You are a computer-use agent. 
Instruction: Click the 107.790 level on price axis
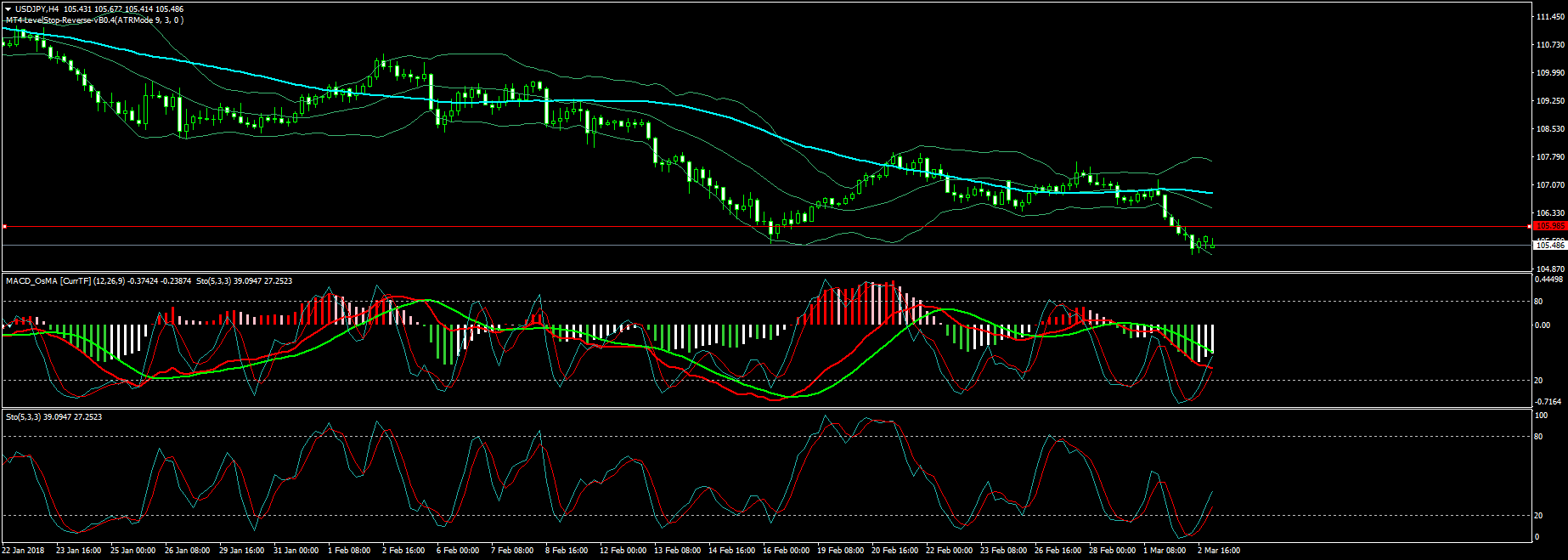pos(1550,157)
